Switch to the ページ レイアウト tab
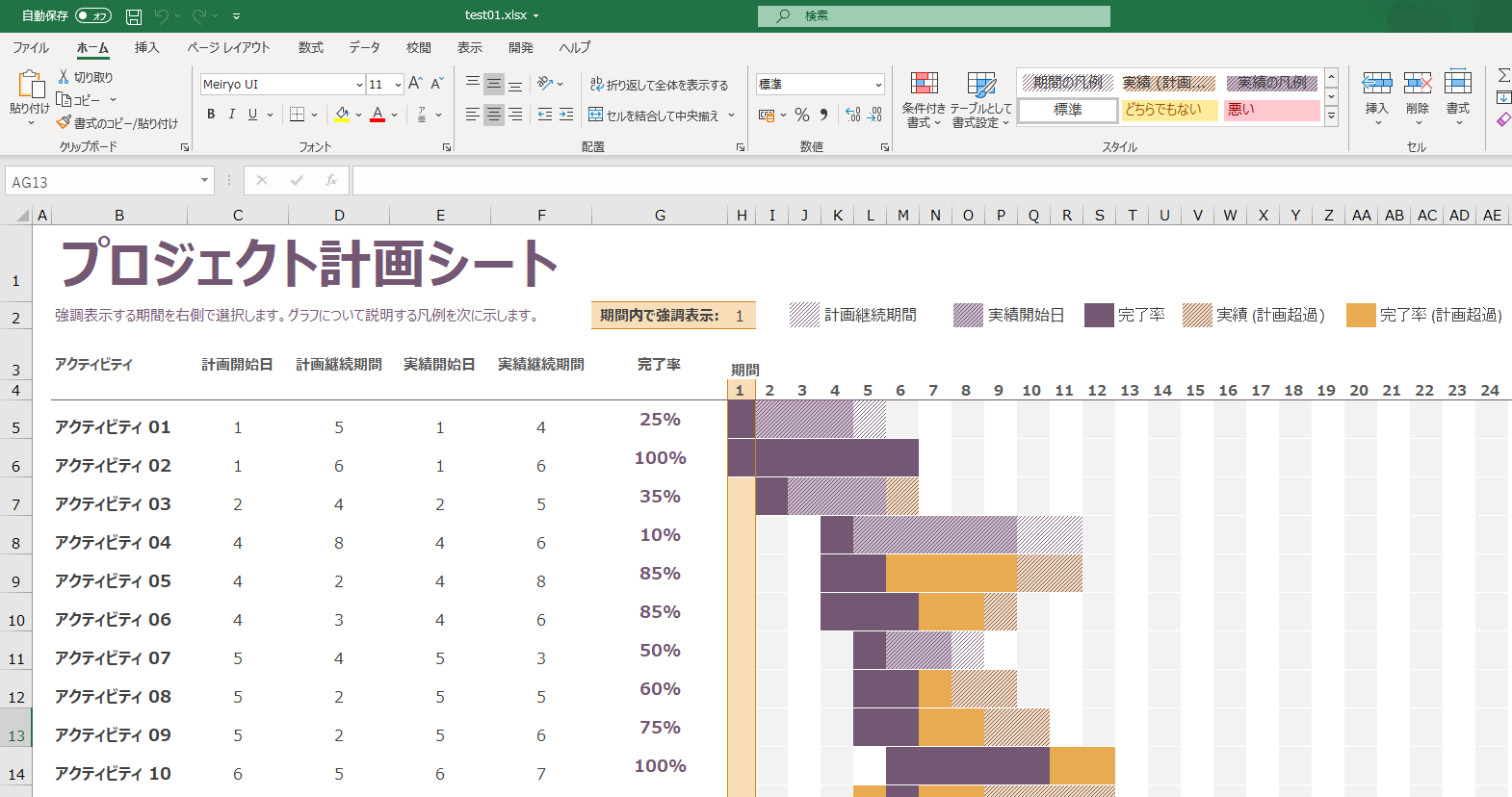This screenshot has height=797, width=1512. [x=228, y=47]
